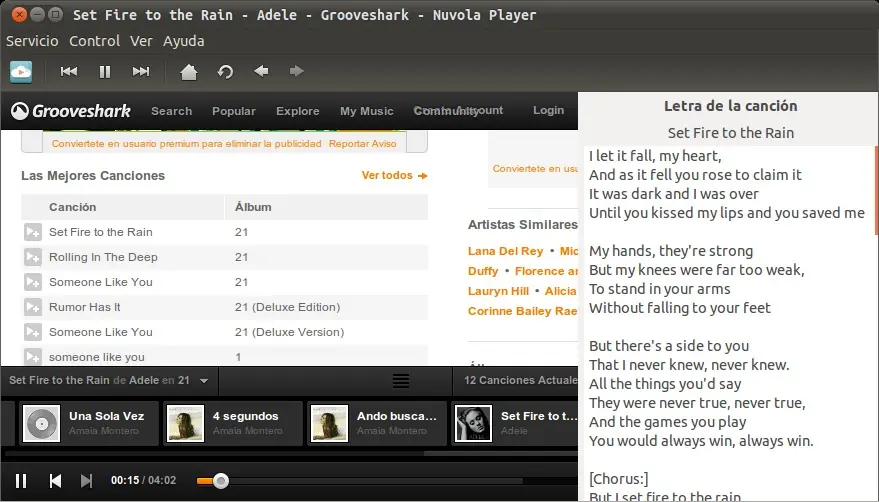Go to next song in player bar
The image size is (879, 502).
(x=86, y=481)
